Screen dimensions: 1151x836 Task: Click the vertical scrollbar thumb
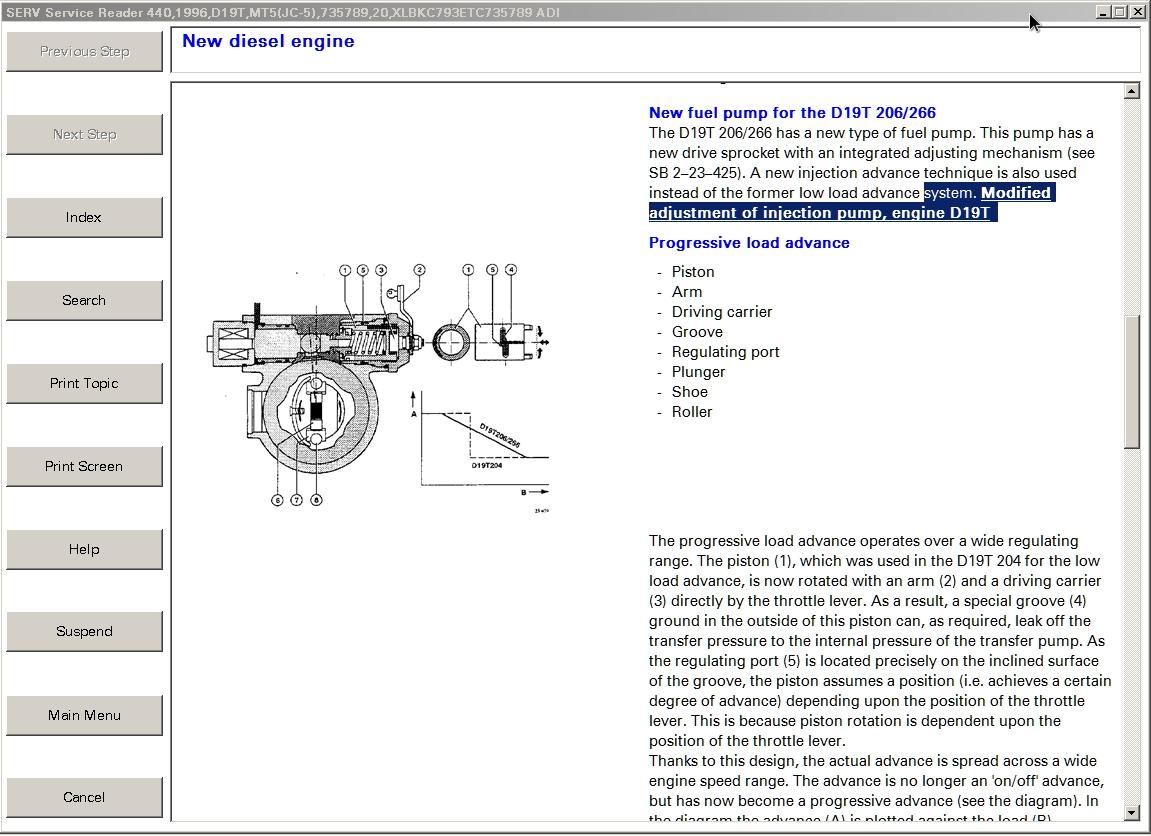(x=1132, y=380)
